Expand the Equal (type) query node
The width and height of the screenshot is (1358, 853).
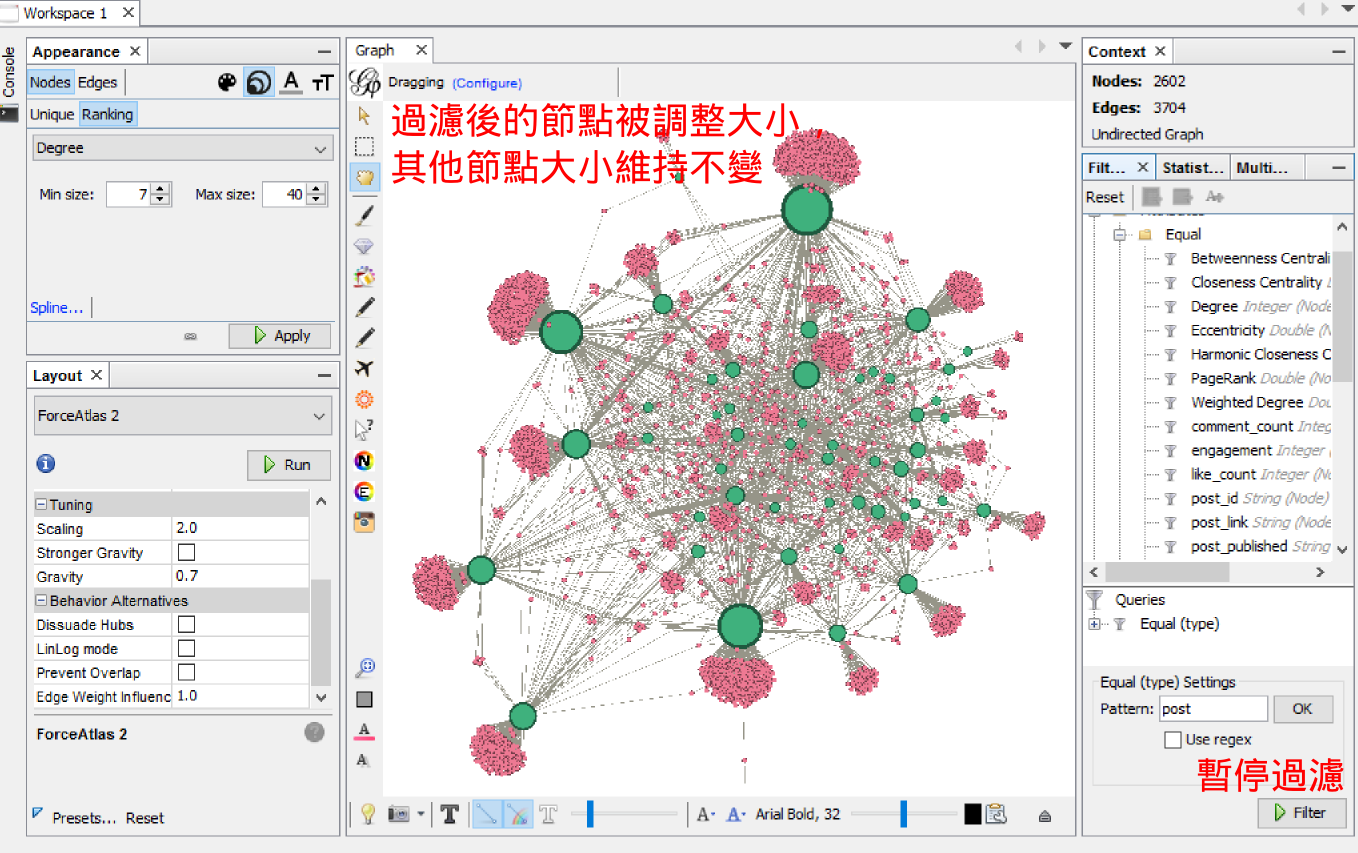tap(1095, 624)
